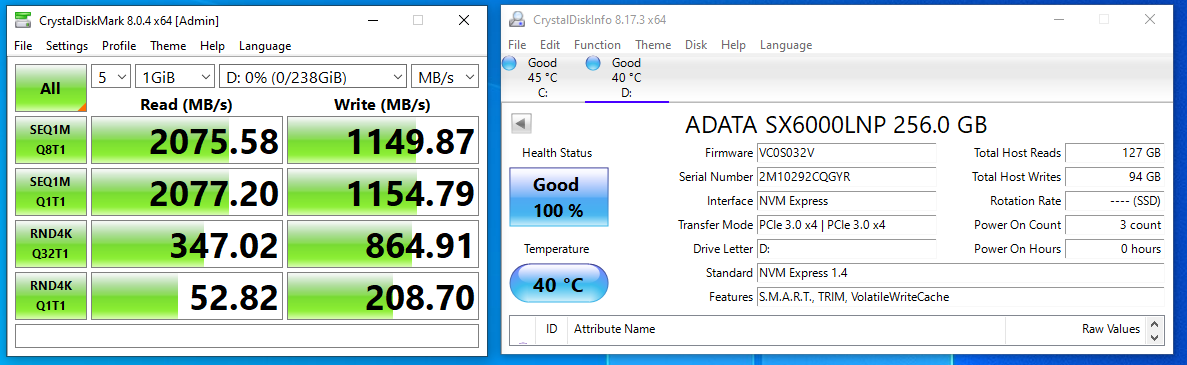1187x365 pixels.
Task: Click the Raw Values column header
Action: (1076, 329)
